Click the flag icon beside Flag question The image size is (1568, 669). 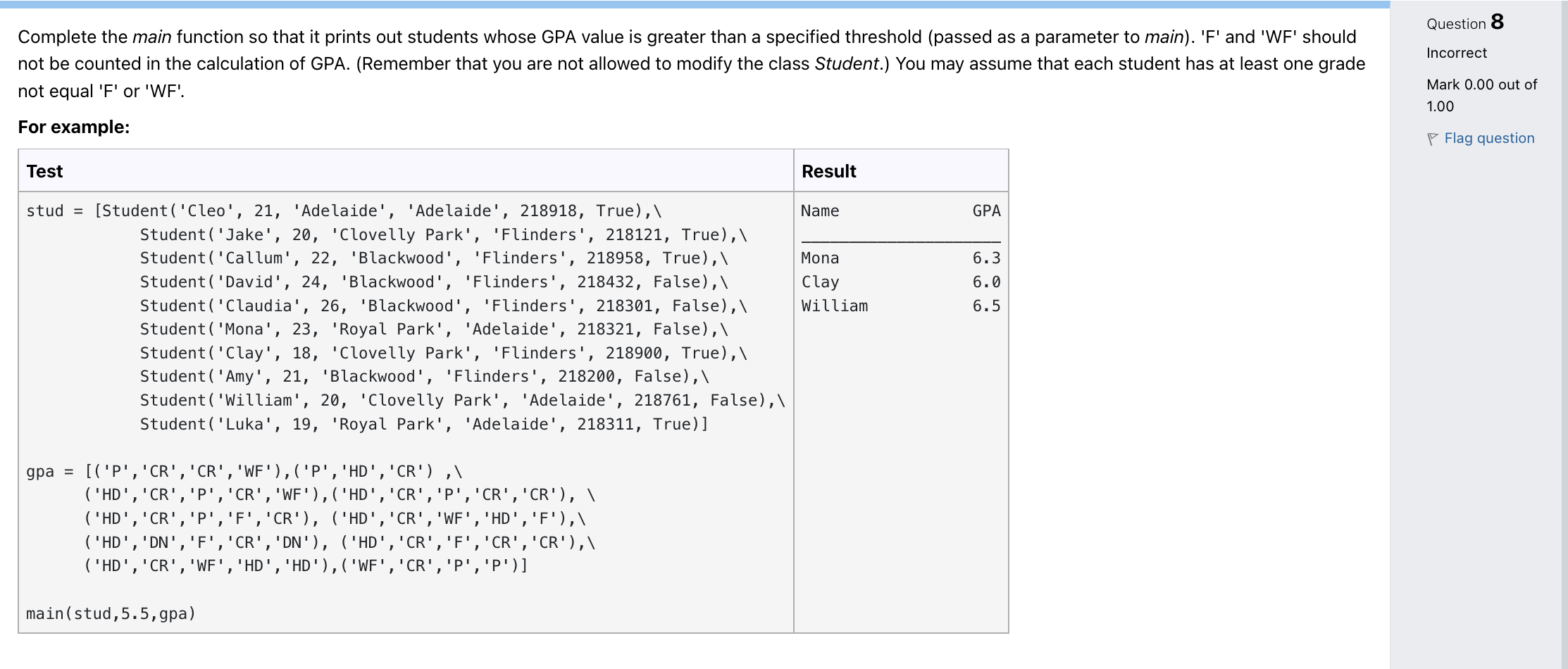pyautogui.click(x=1433, y=139)
